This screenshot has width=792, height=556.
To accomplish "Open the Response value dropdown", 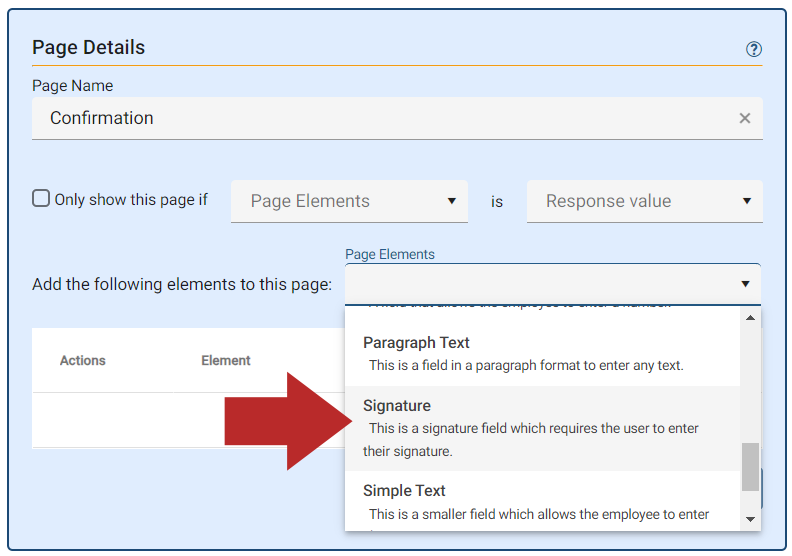I will (x=645, y=201).
